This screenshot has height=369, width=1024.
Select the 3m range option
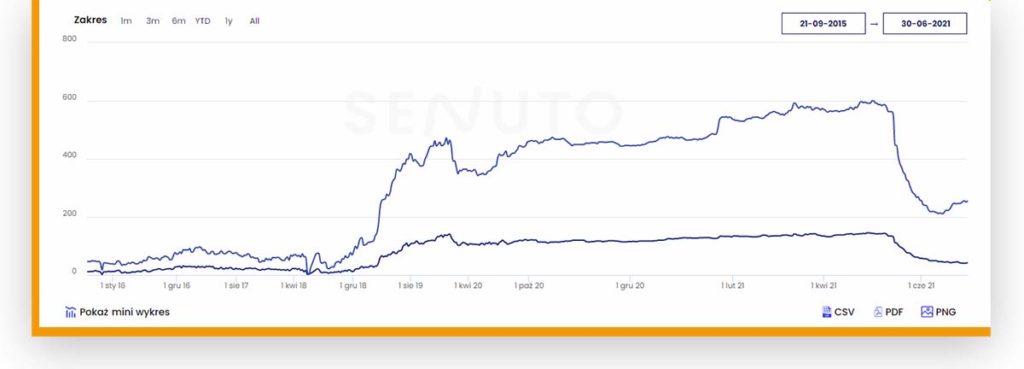click(152, 21)
